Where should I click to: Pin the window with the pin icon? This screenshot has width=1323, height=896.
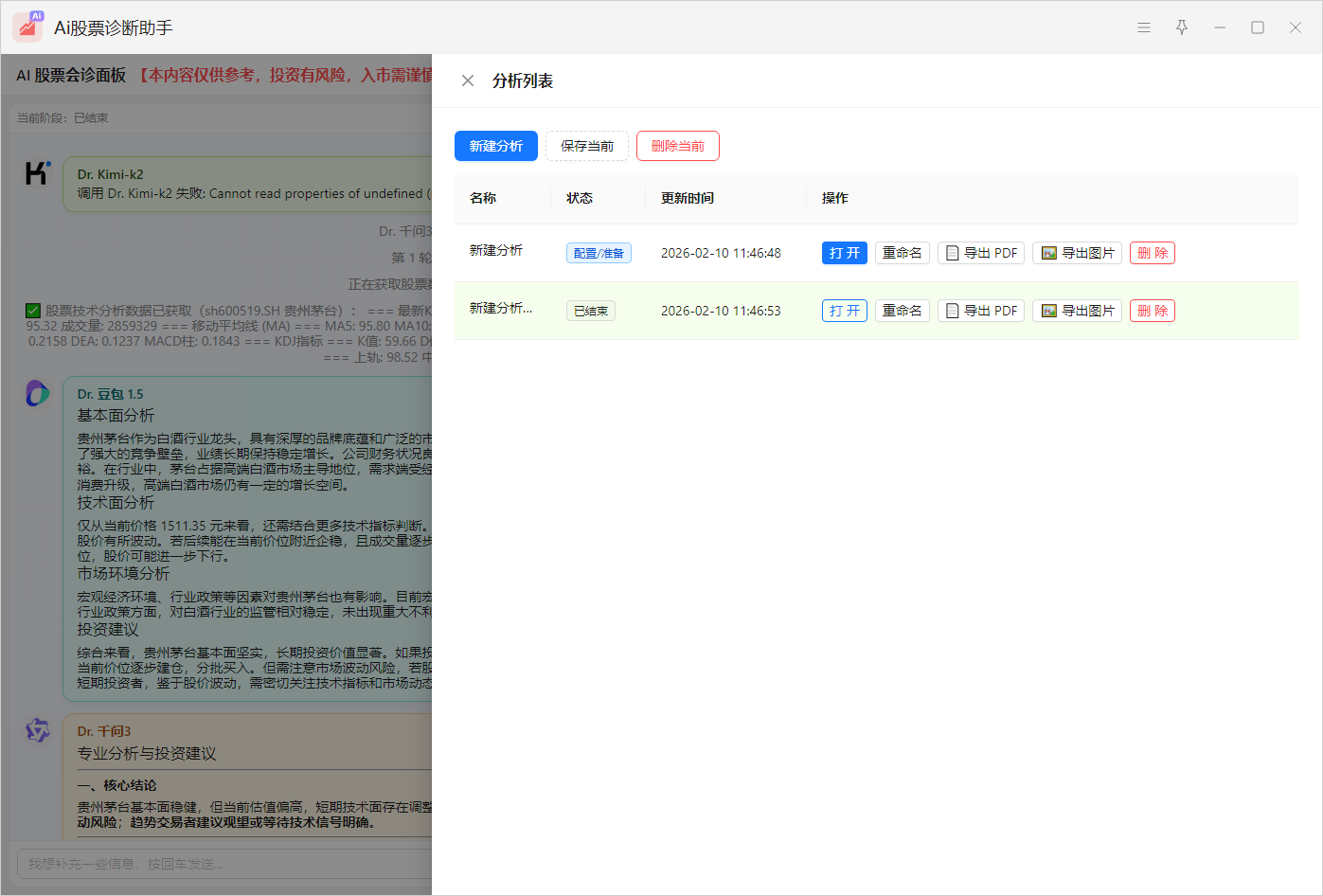(1182, 27)
